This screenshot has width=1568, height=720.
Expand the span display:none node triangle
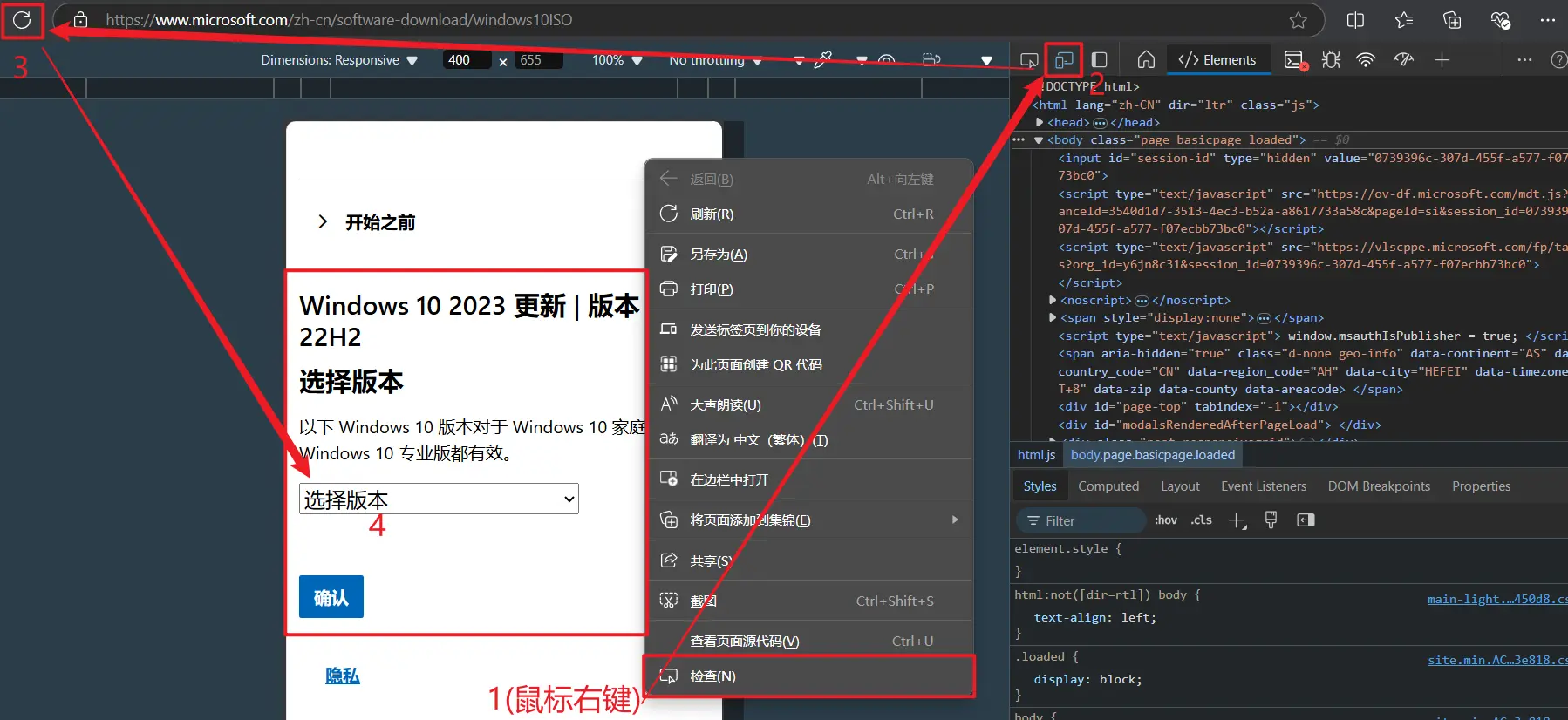pyautogui.click(x=1053, y=317)
